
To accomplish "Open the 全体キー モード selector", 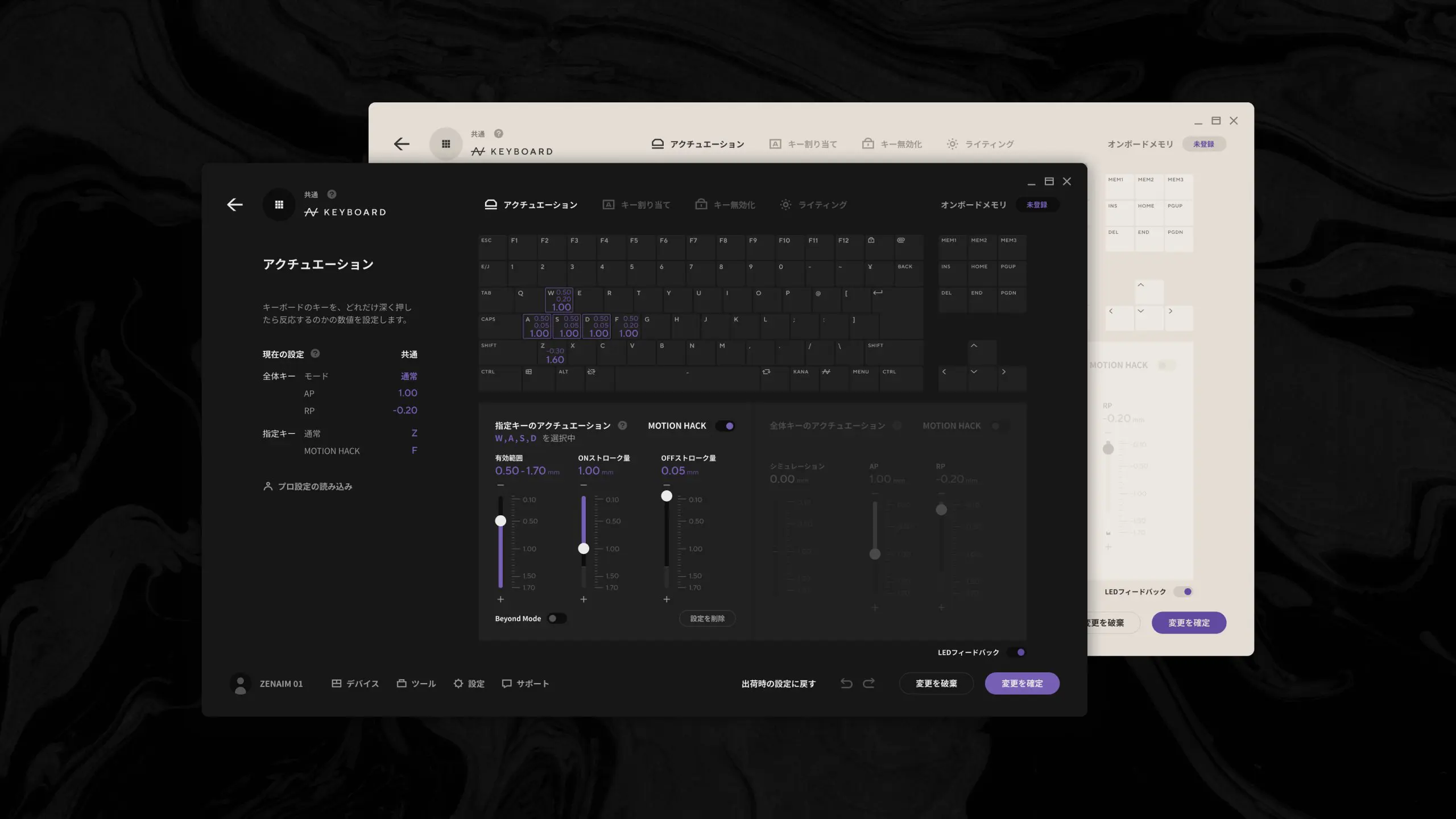I will pos(409,376).
